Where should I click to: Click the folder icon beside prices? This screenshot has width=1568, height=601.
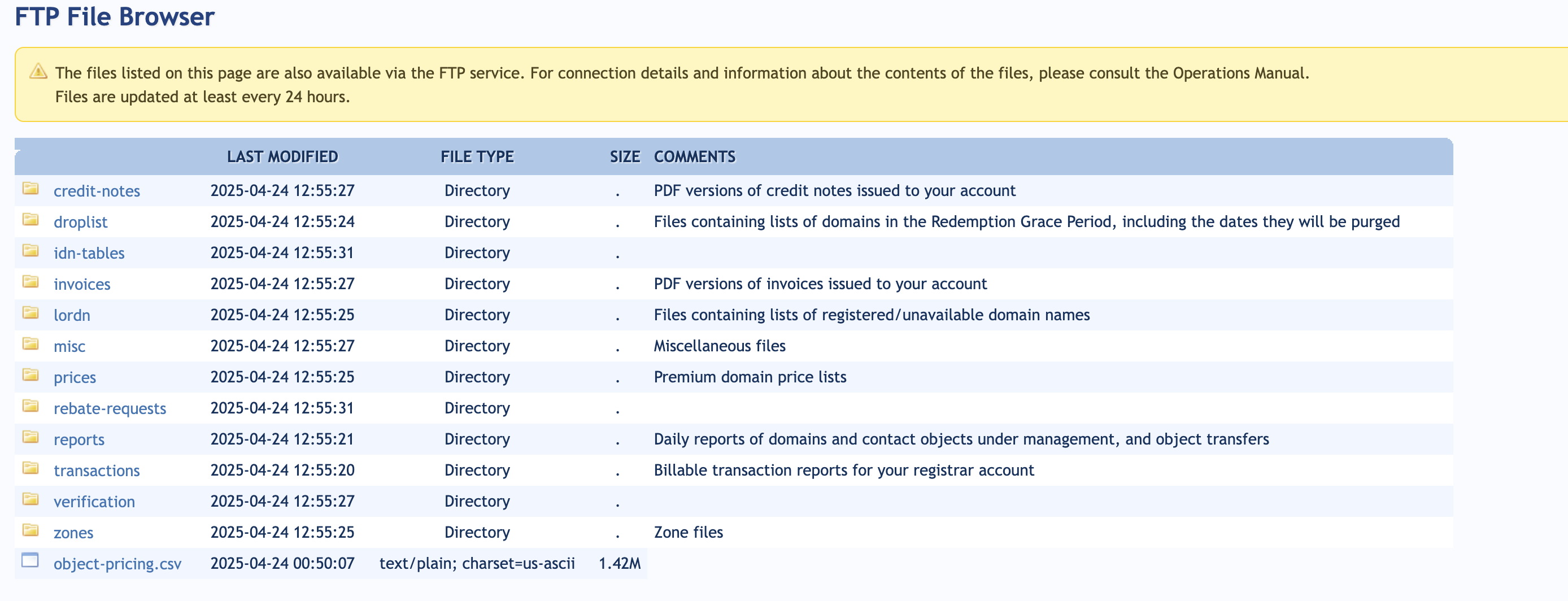(x=31, y=374)
